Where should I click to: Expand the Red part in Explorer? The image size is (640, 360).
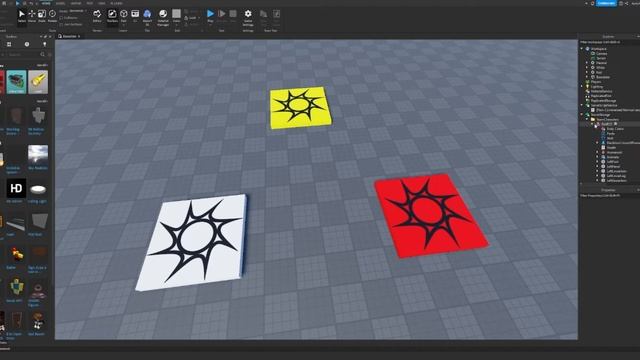[x=587, y=72]
